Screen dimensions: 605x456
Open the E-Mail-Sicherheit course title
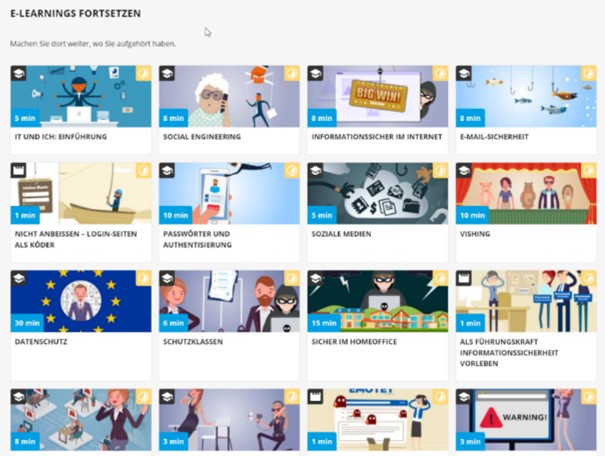pyautogui.click(x=494, y=137)
